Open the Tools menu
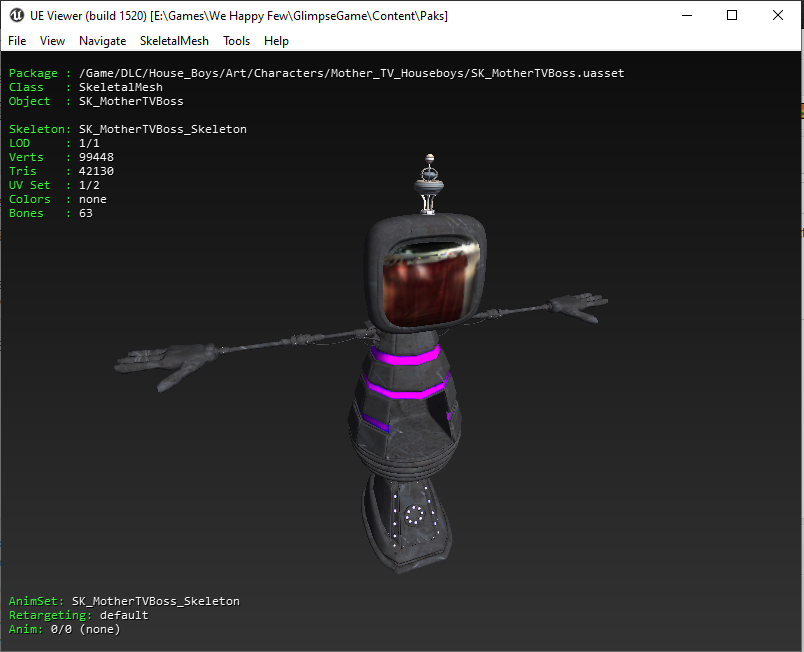 pyautogui.click(x=236, y=41)
